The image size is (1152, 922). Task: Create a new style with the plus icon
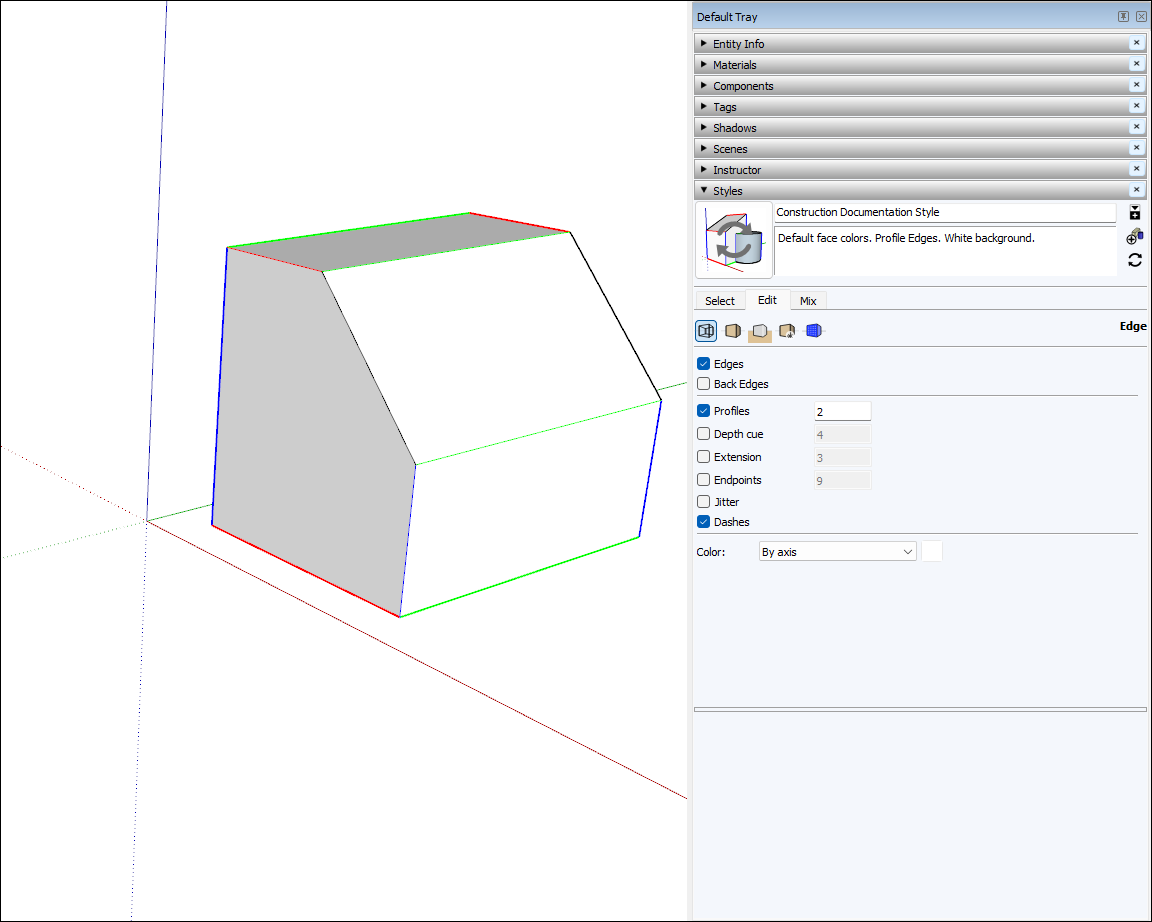(x=1135, y=212)
